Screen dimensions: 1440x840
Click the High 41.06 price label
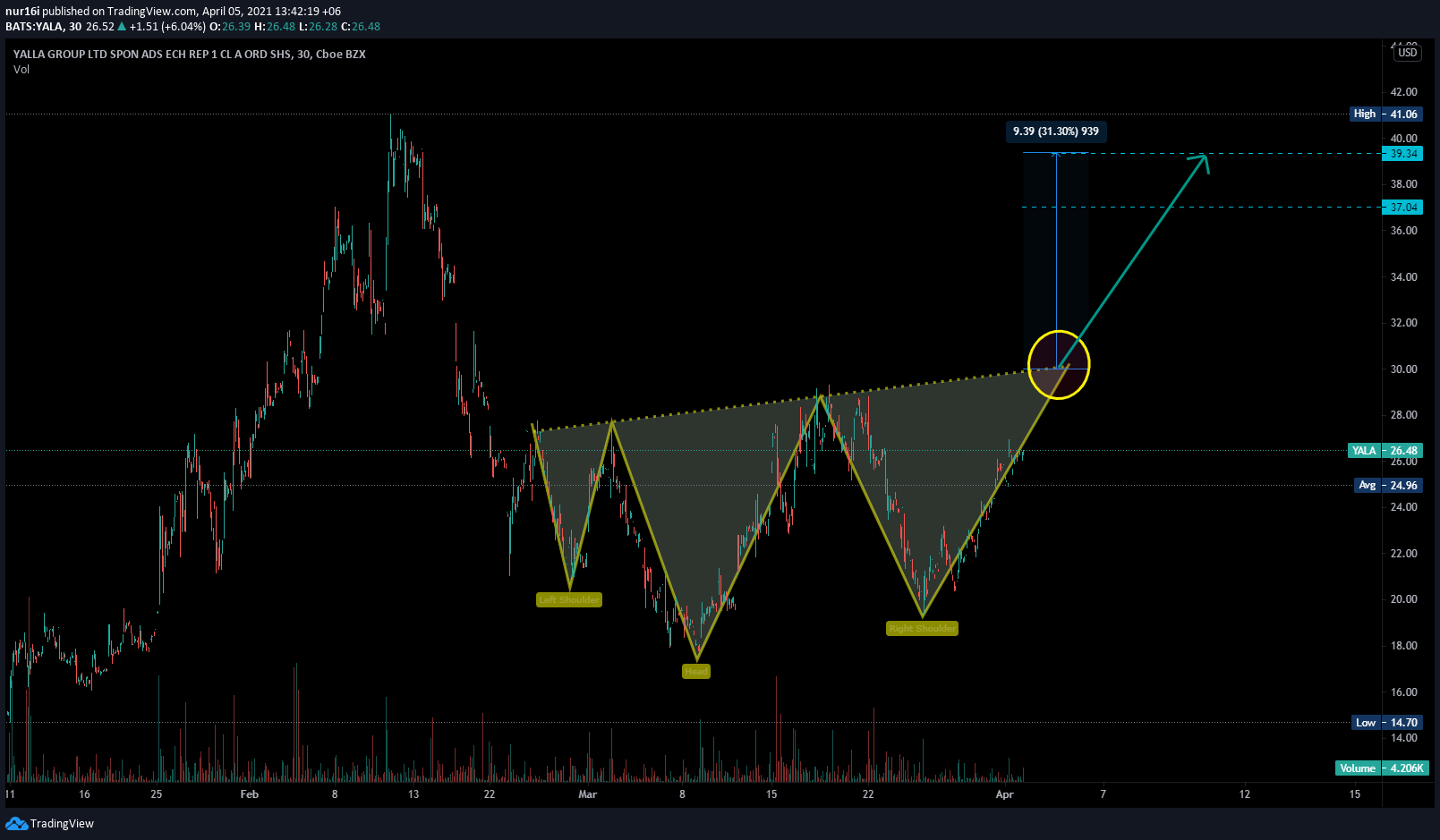pyautogui.click(x=1385, y=114)
